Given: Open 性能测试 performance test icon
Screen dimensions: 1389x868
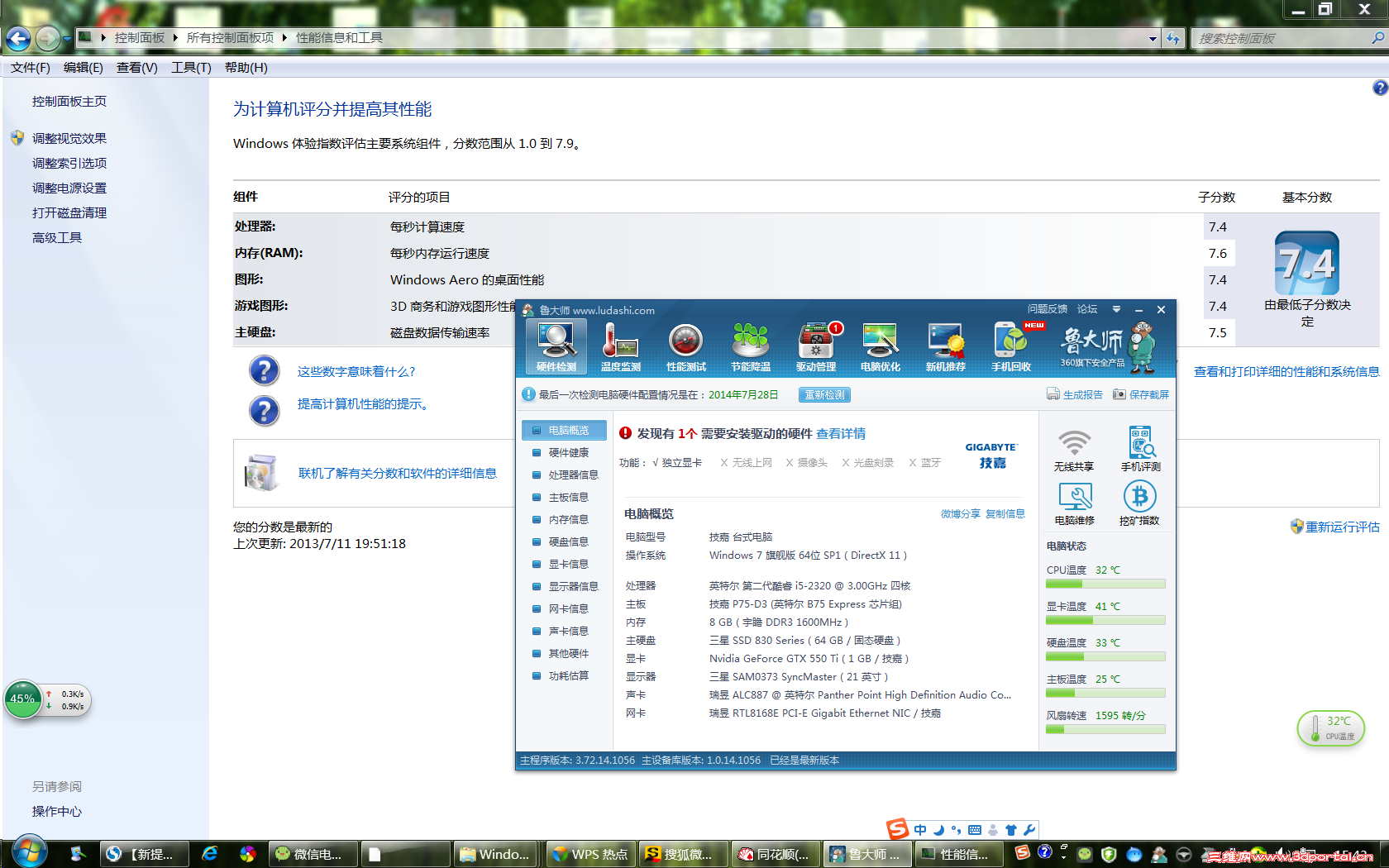Looking at the screenshot, I should 685,347.
